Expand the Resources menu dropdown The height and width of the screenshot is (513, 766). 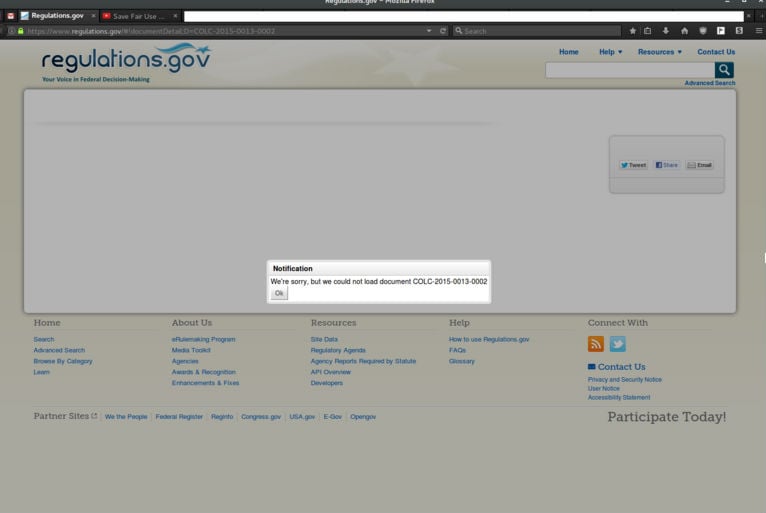coord(660,52)
